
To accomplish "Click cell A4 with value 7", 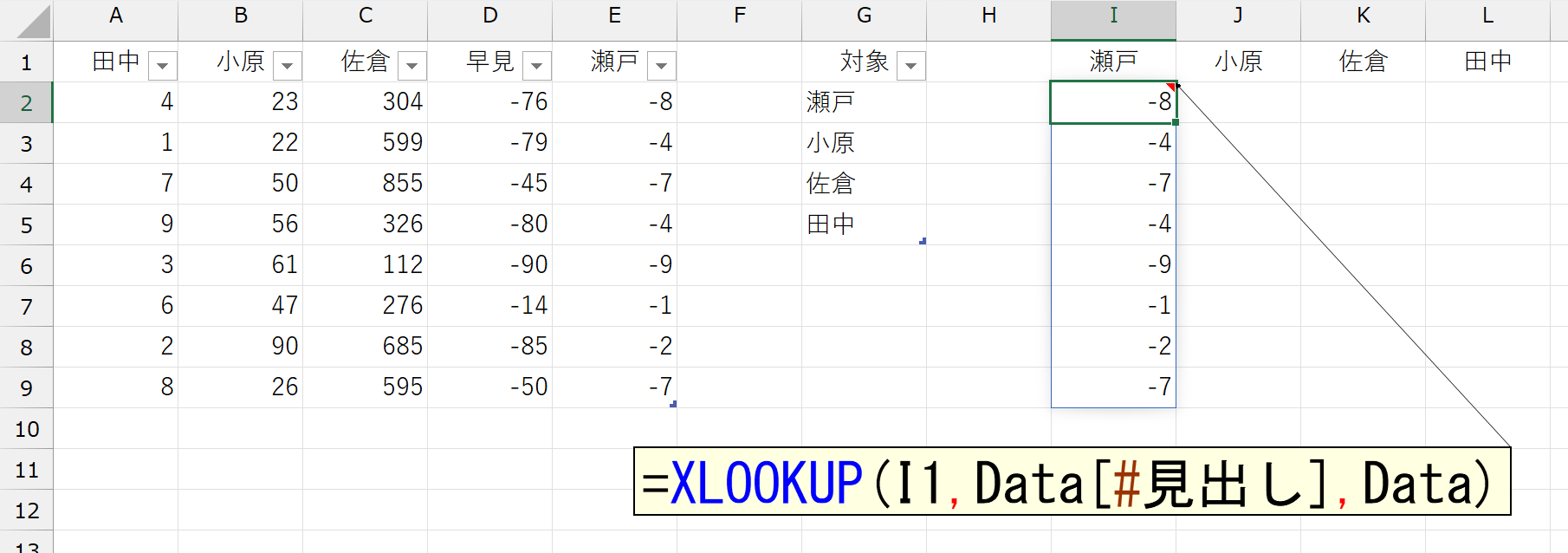I will (116, 184).
